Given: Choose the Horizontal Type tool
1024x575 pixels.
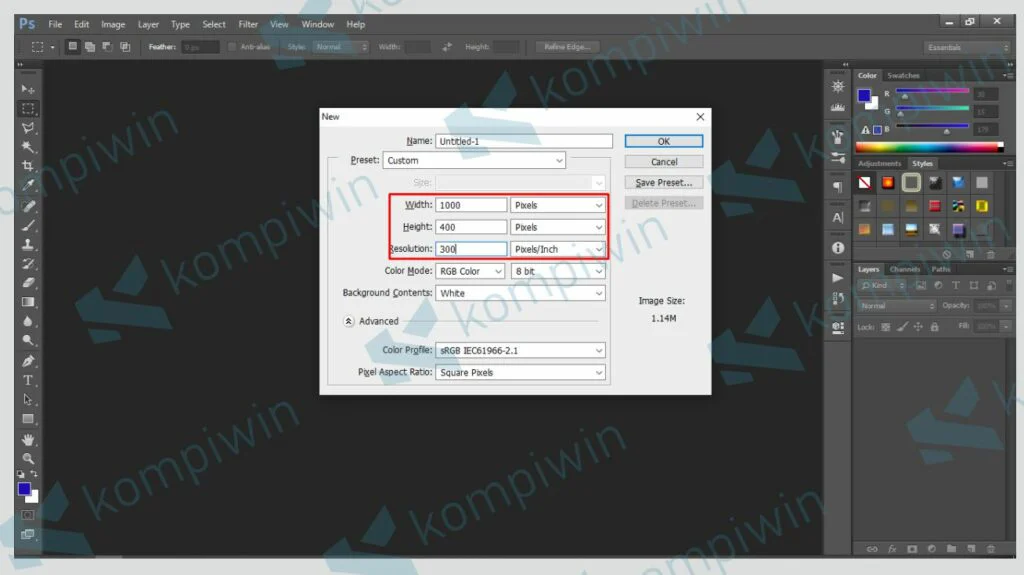Looking at the screenshot, I should (28, 380).
